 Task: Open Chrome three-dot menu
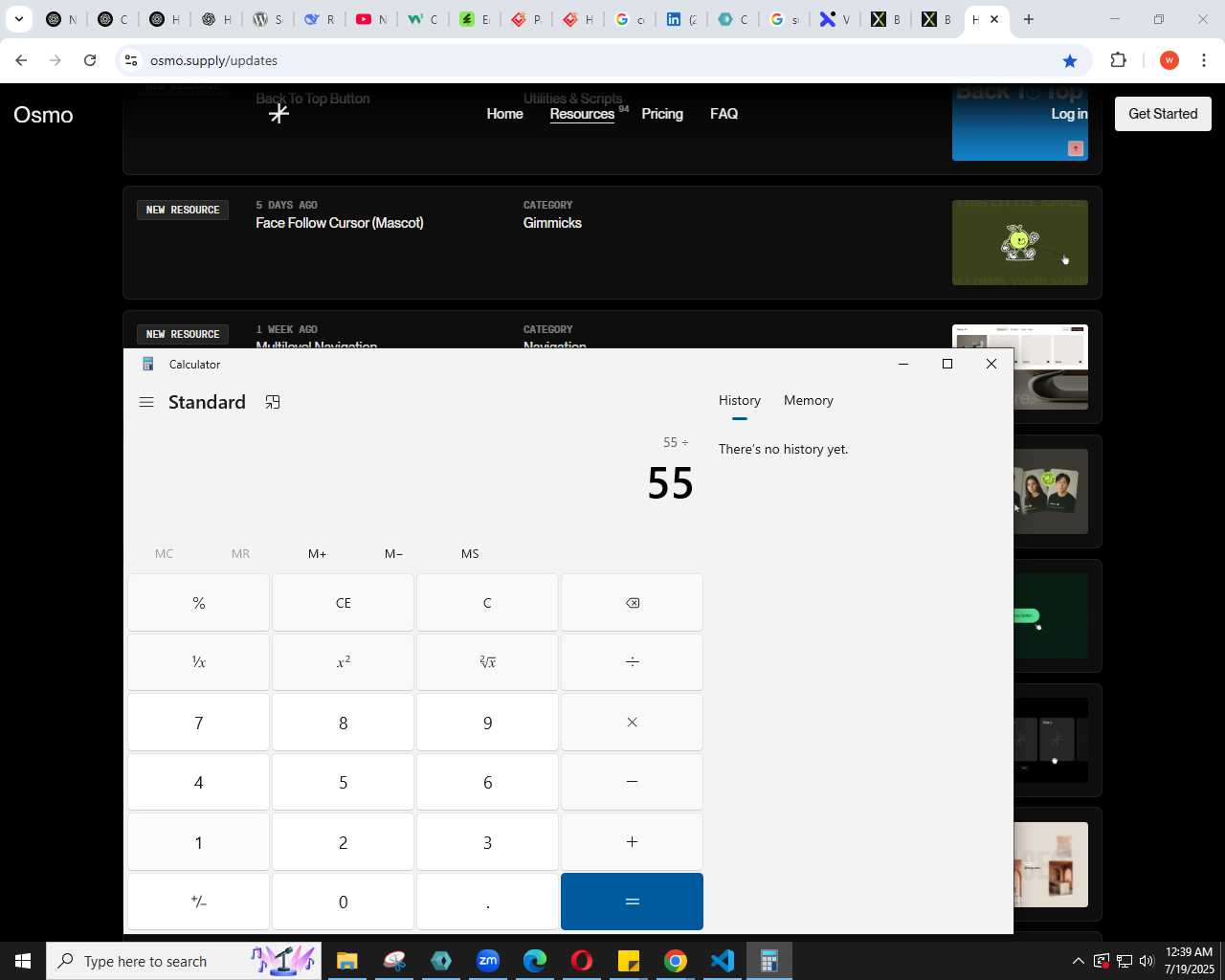point(1204,60)
